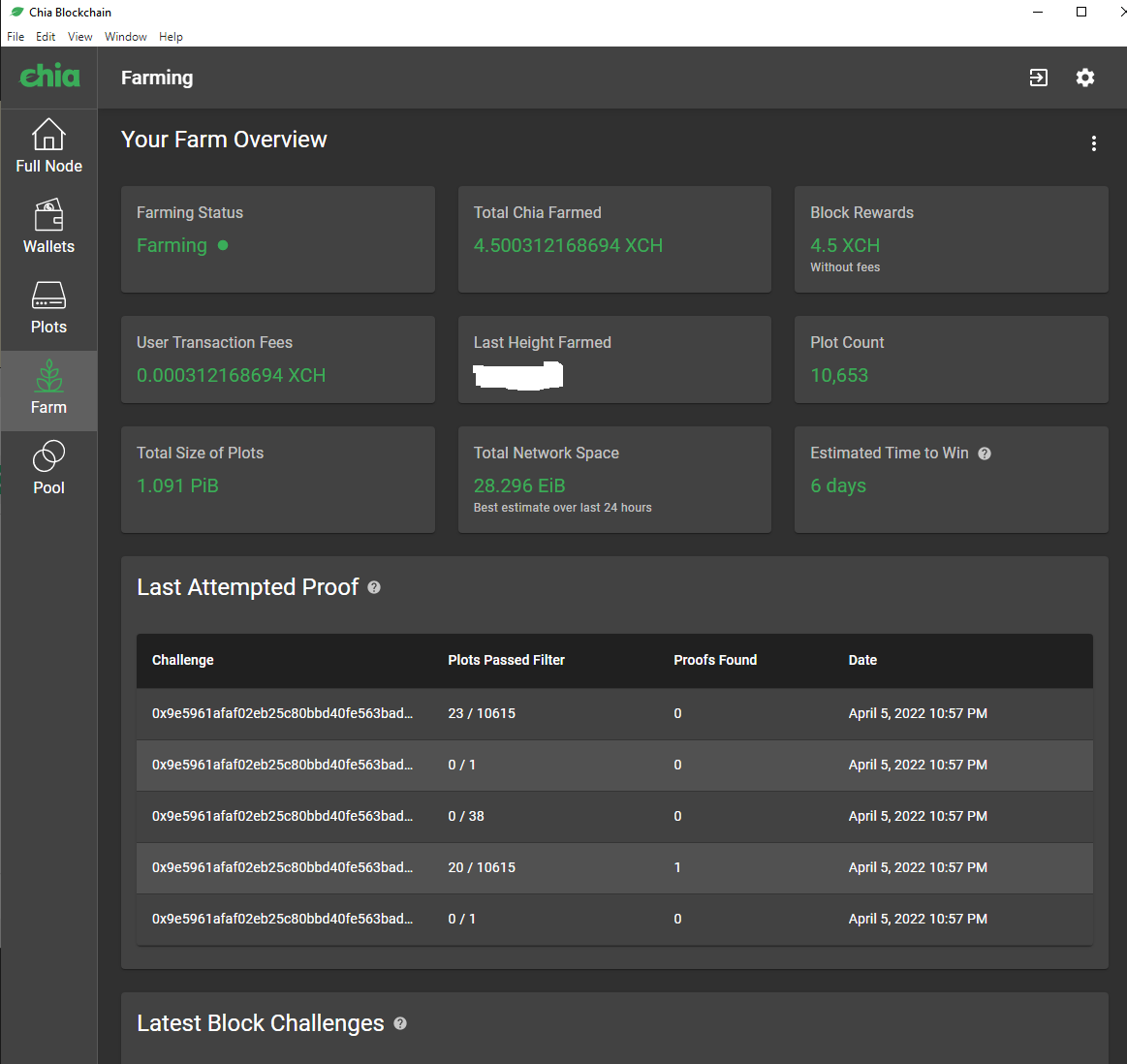Minimize the Chia Blockchain window

pos(1037,12)
